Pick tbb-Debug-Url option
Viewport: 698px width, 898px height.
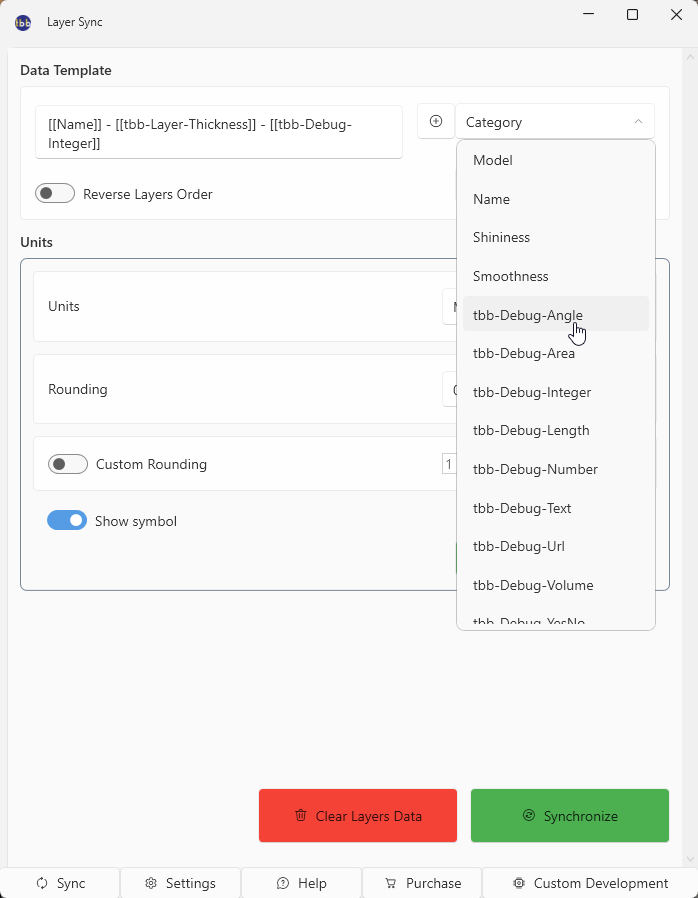[555, 546]
